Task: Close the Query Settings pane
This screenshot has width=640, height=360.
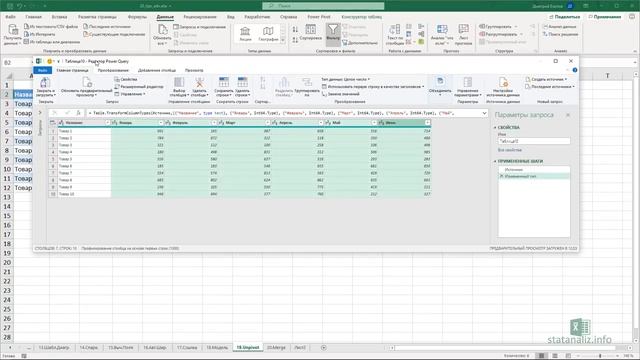Action: (x=568, y=115)
